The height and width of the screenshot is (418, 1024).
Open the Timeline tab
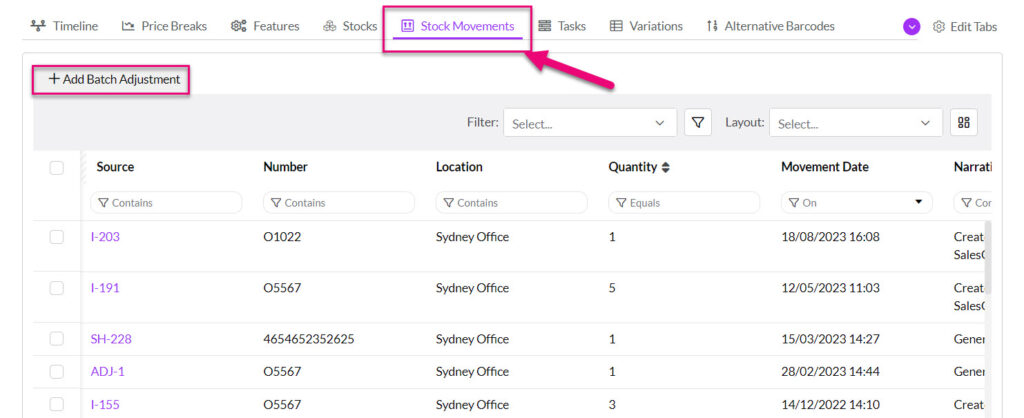[x=65, y=26]
